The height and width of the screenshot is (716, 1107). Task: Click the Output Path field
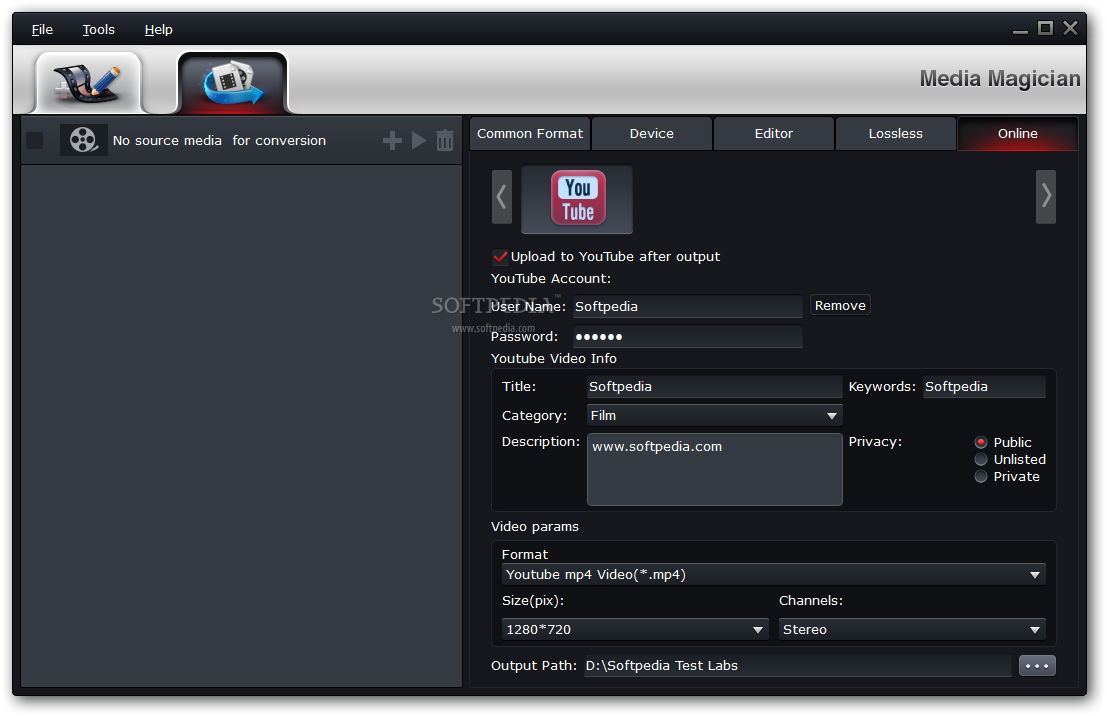[798, 665]
